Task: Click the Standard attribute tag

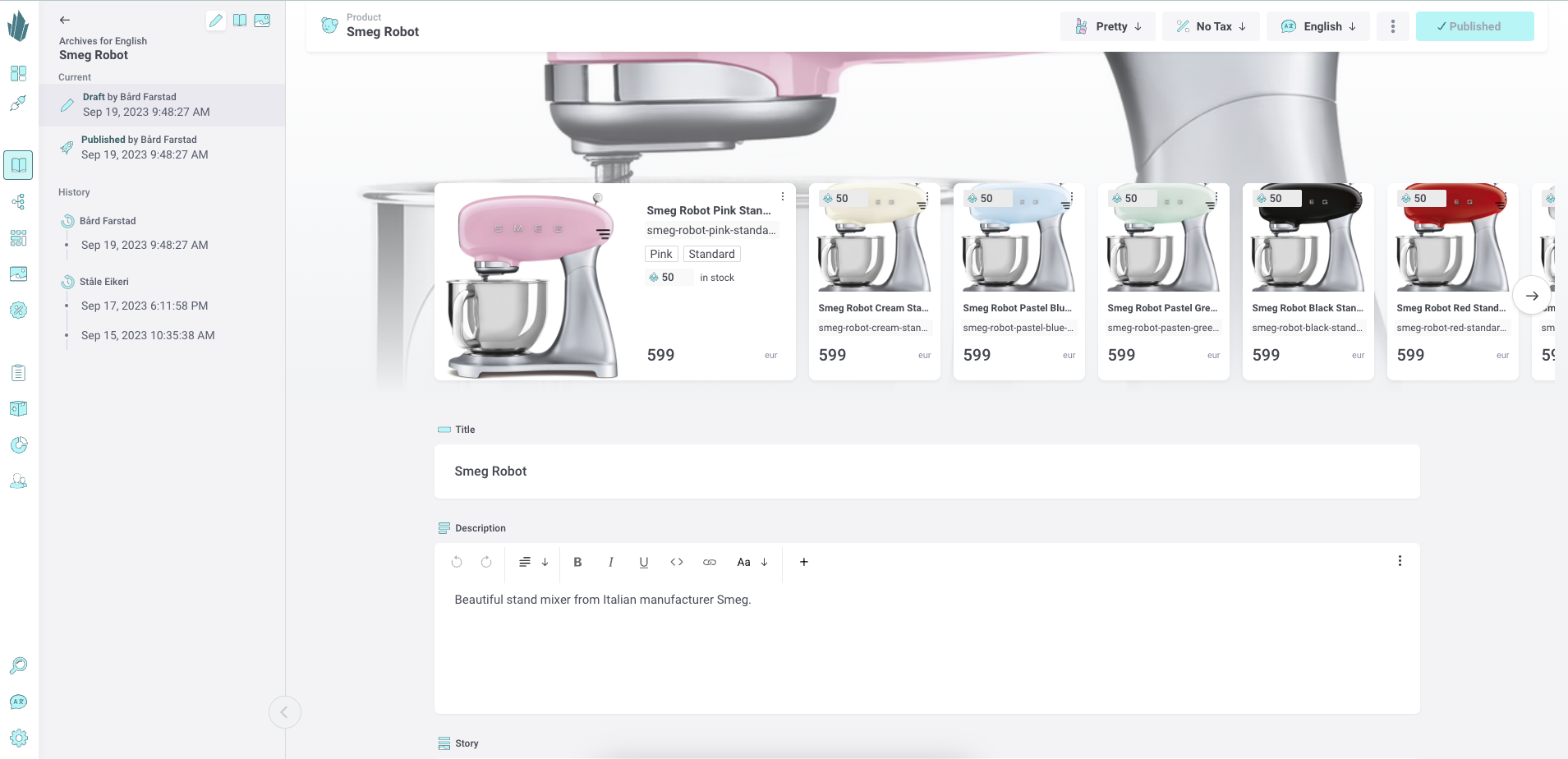Action: point(711,254)
